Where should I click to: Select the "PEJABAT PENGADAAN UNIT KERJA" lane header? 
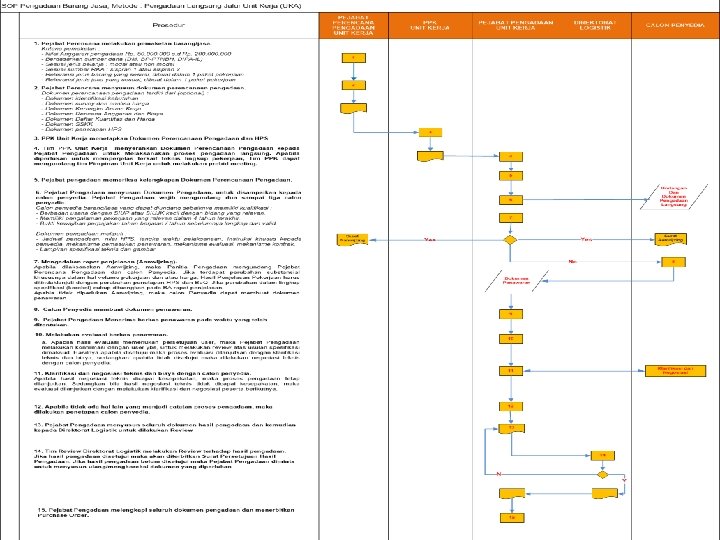515,25
